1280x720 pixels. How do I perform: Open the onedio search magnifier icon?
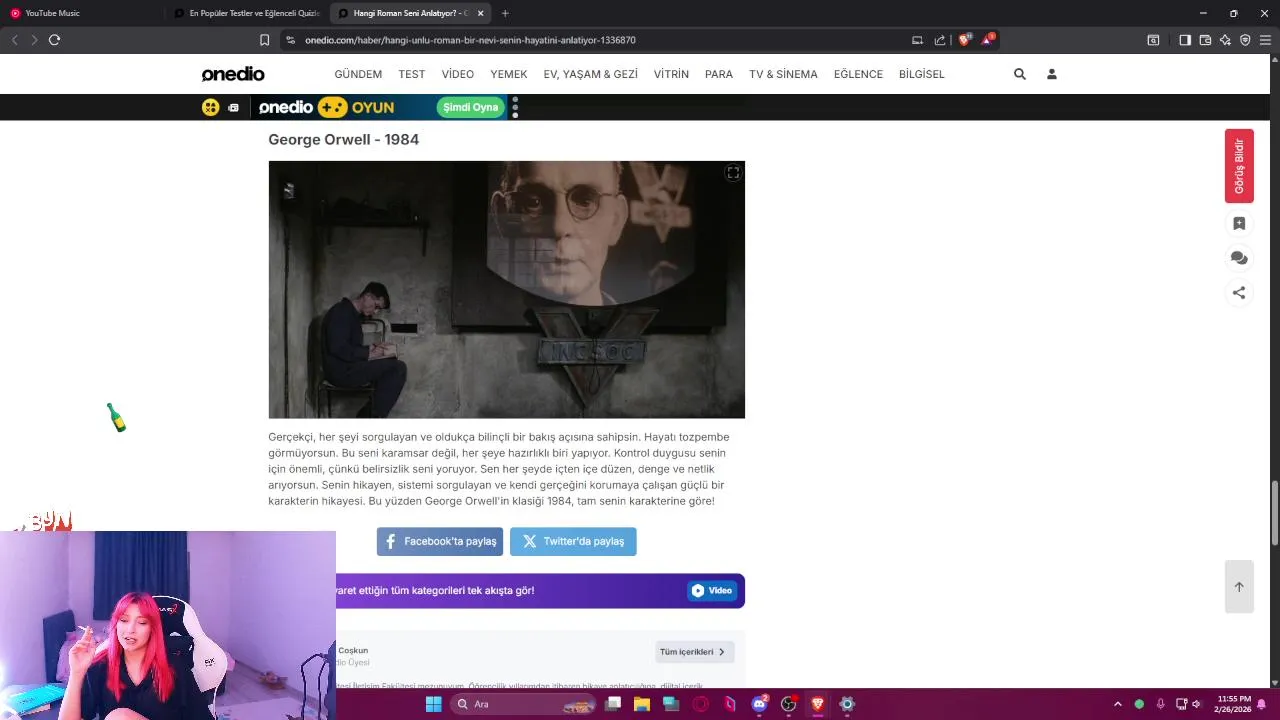pyautogui.click(x=1020, y=74)
